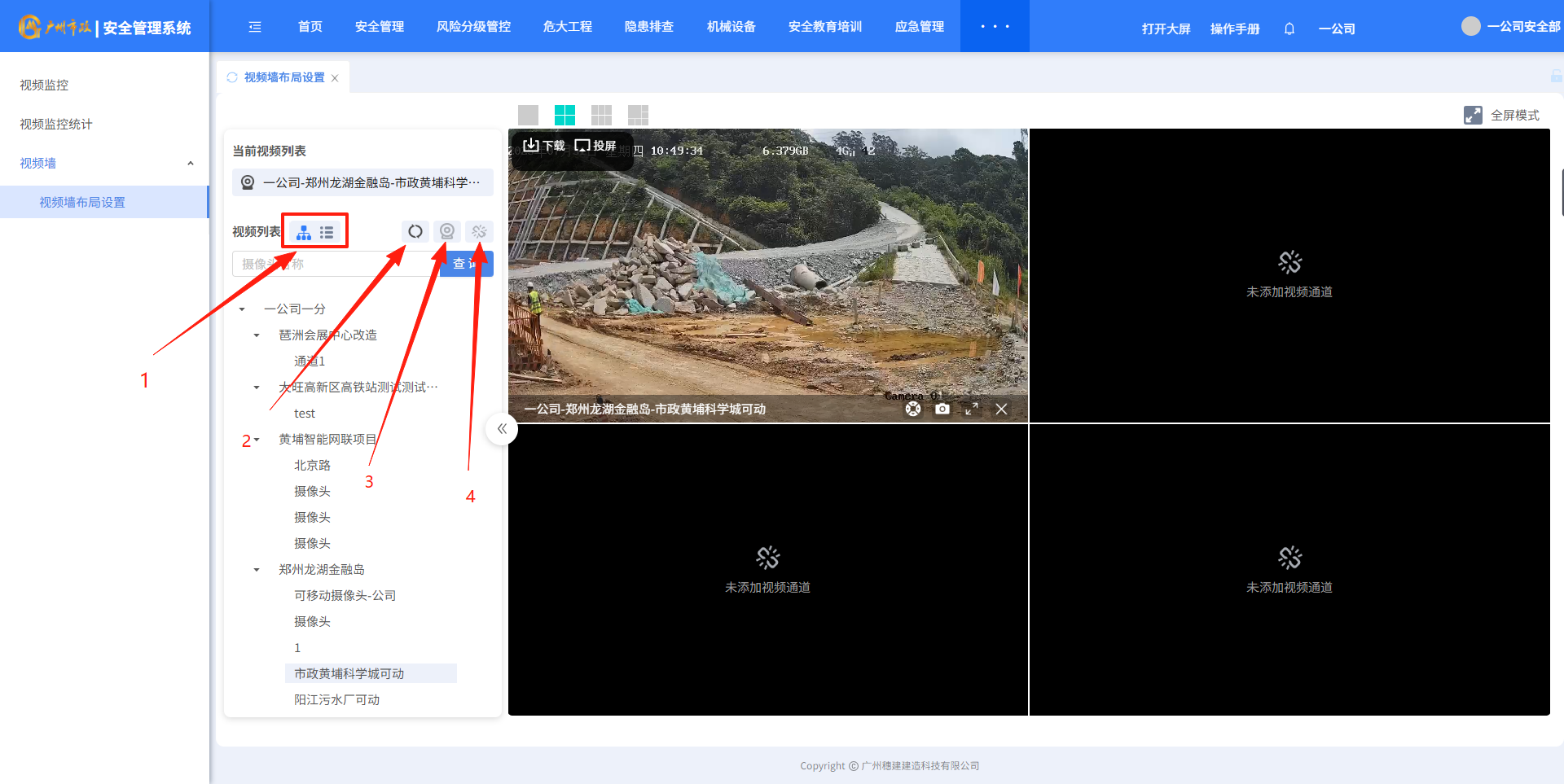Collapse the 视频墙 sidebar menu

click(190, 164)
